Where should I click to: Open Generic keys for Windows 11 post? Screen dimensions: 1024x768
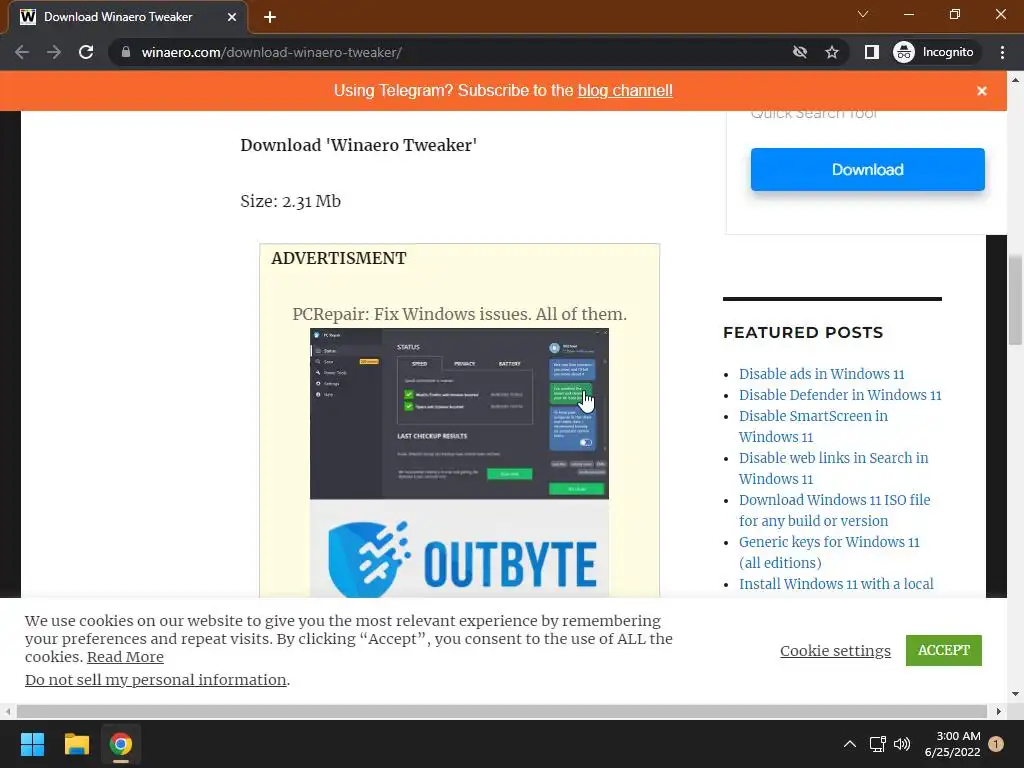[829, 552]
